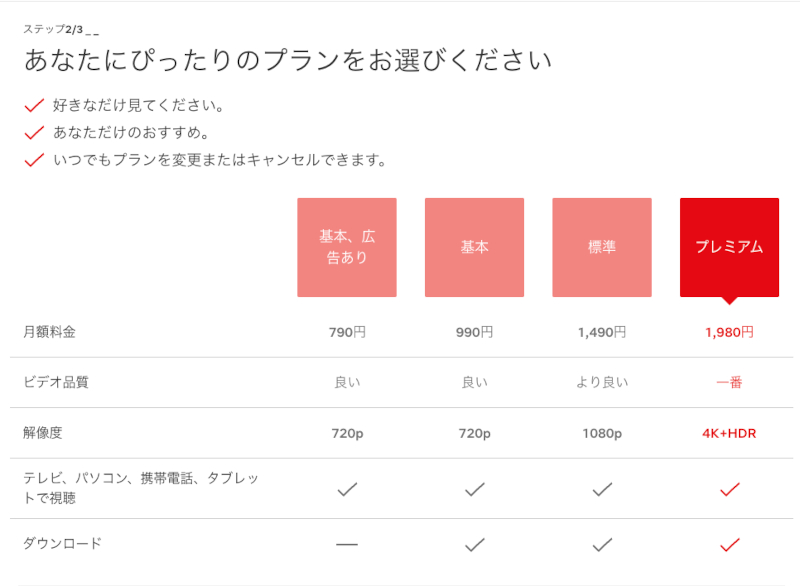Click download checkmark under 基本 plan
This screenshot has height=586, width=800.
(474, 545)
